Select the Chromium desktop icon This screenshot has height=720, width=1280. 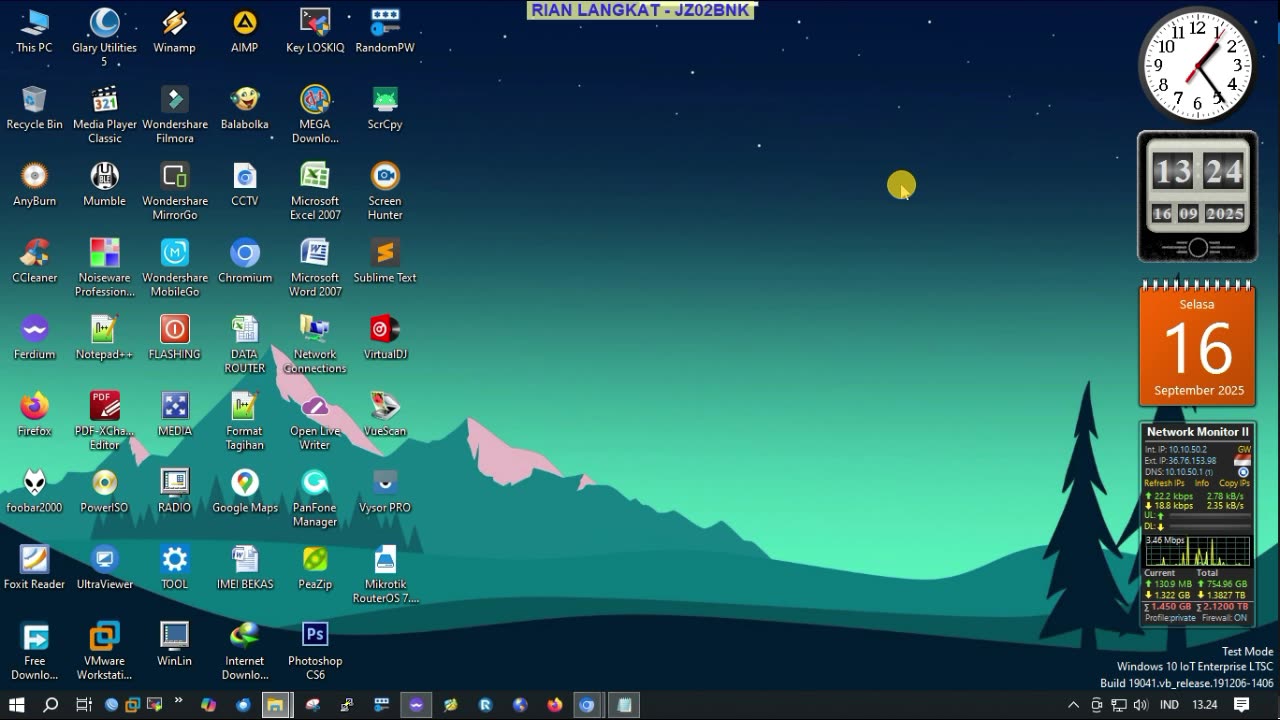244,262
